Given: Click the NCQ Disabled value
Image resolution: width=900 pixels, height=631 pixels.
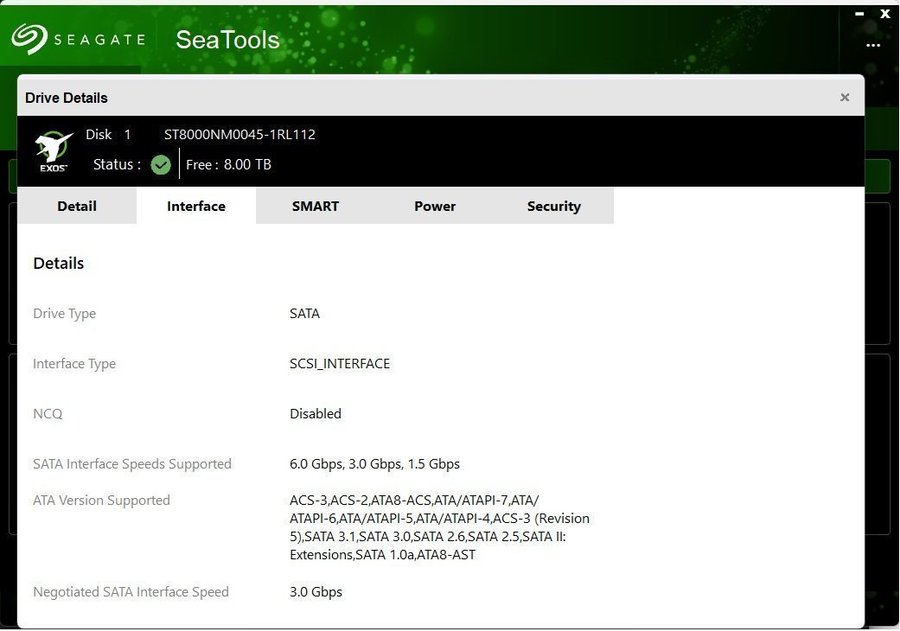Looking at the screenshot, I should point(316,413).
